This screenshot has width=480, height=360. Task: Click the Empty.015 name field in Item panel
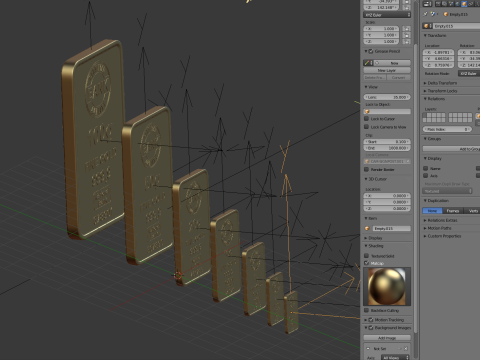391,228
